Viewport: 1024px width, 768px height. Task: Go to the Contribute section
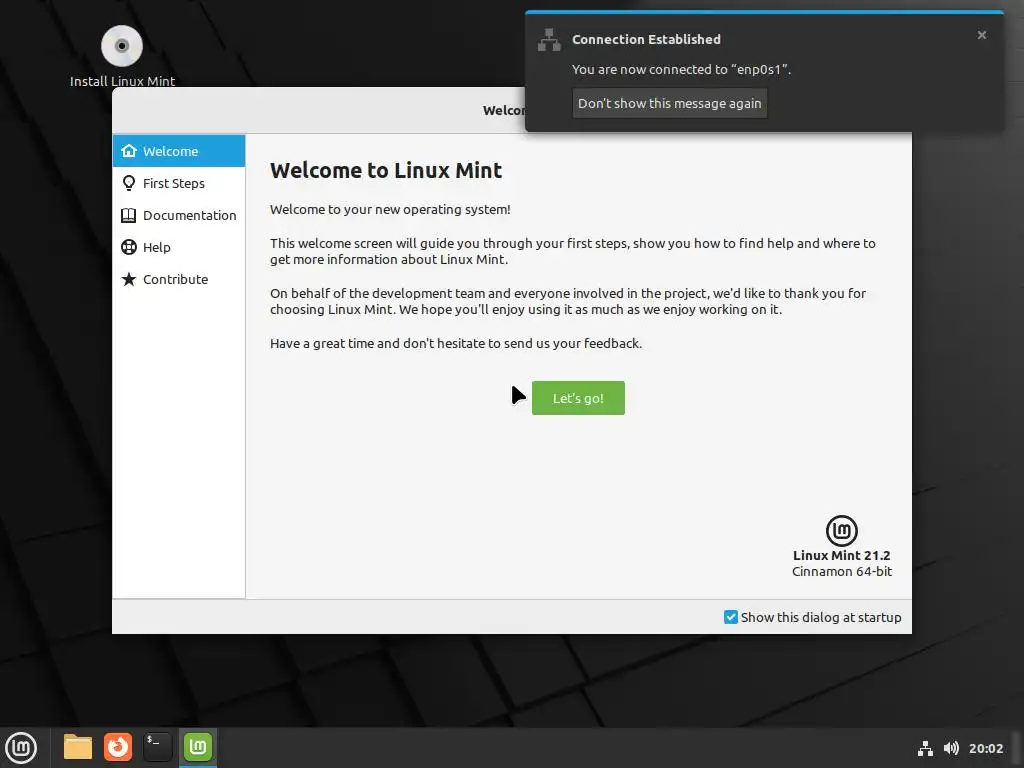[179, 279]
